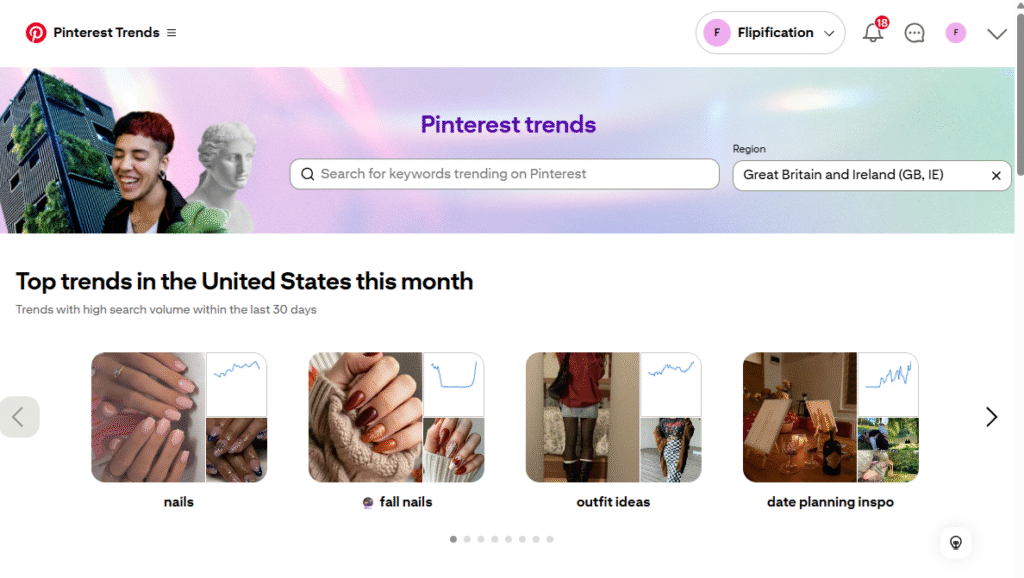Select the second carousel page dot
Screen dimensions: 1024x578
467,539
